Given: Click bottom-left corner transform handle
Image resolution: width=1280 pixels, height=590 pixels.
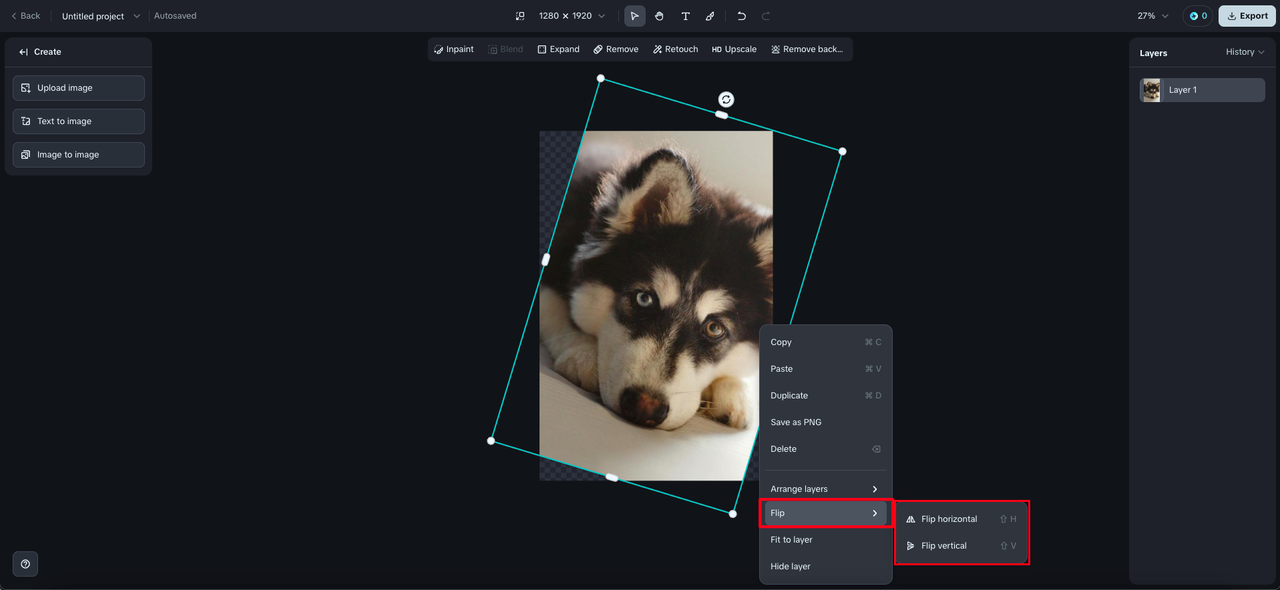Looking at the screenshot, I should 491,441.
